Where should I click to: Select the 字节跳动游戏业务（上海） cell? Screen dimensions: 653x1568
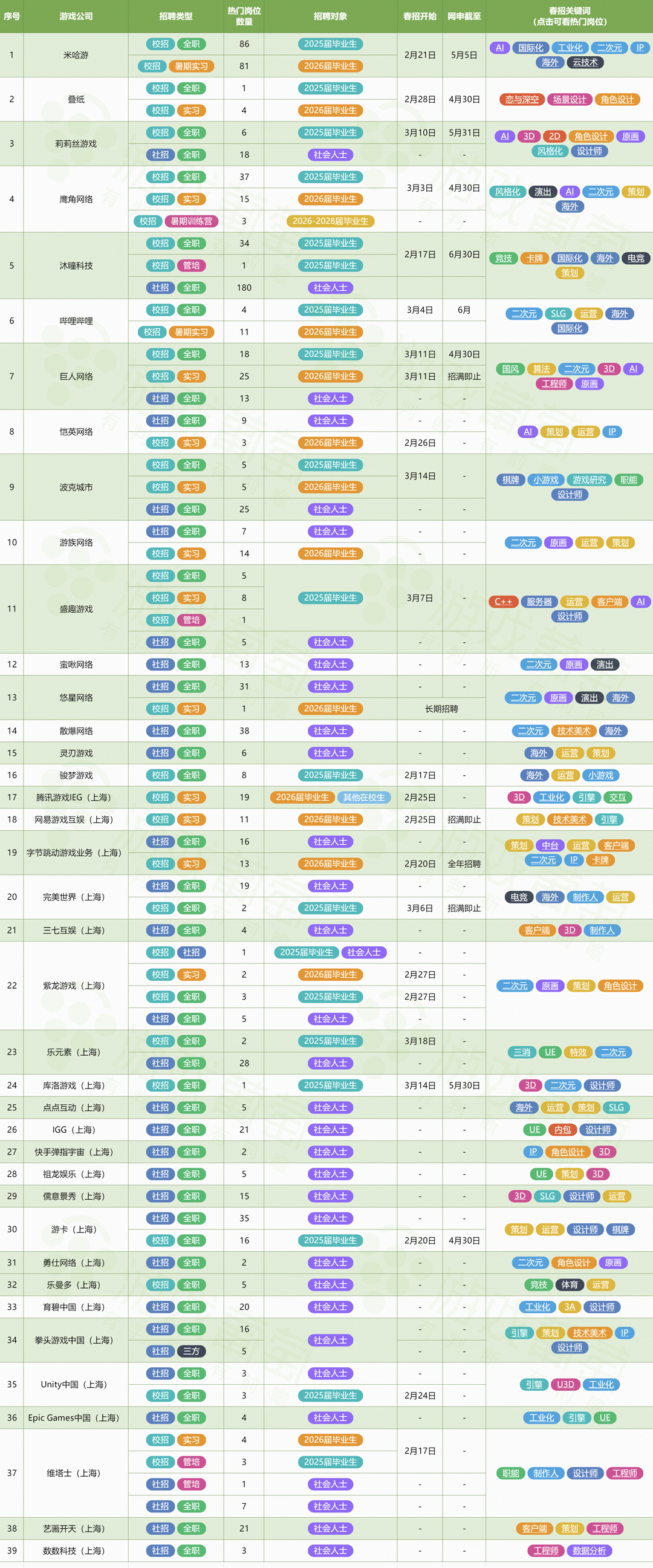click(x=76, y=852)
